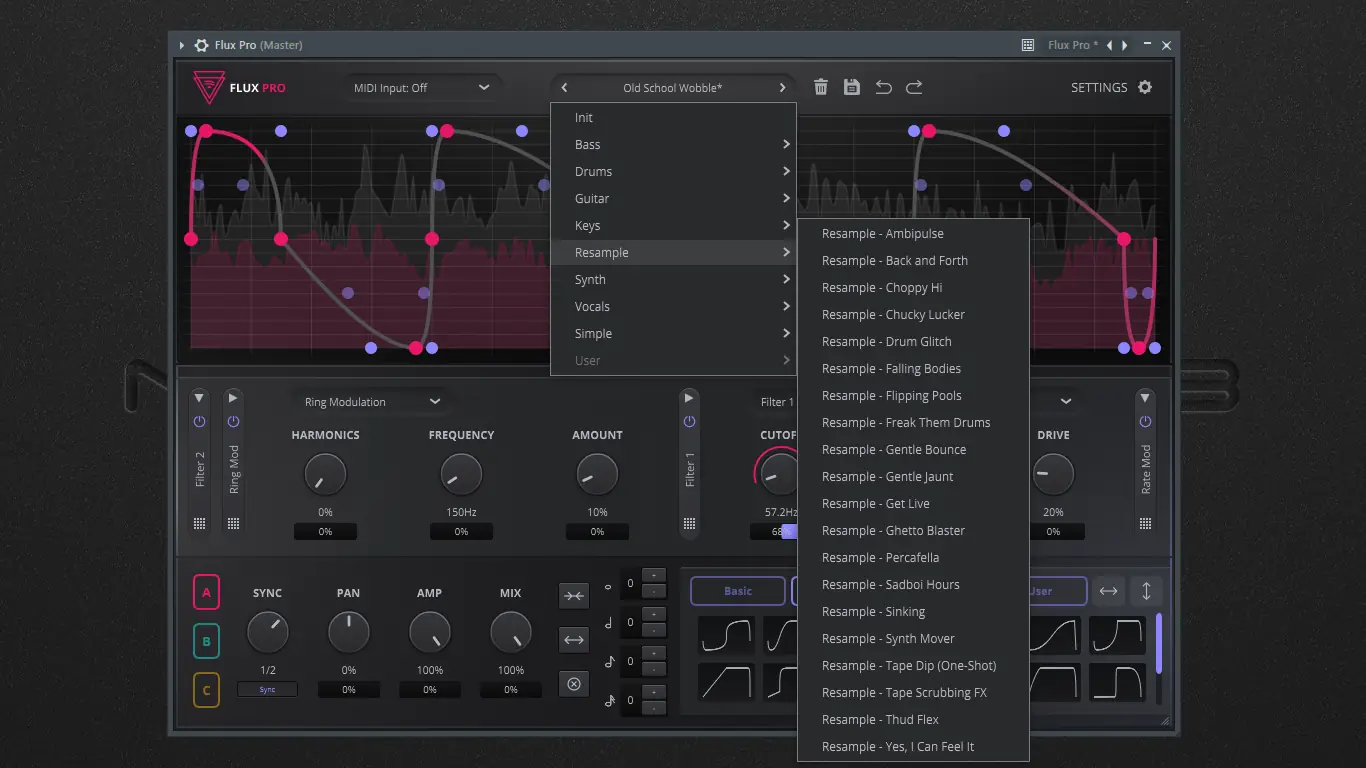Save preset using the floppy disk icon
Screen dimensions: 1366x768
852,88
